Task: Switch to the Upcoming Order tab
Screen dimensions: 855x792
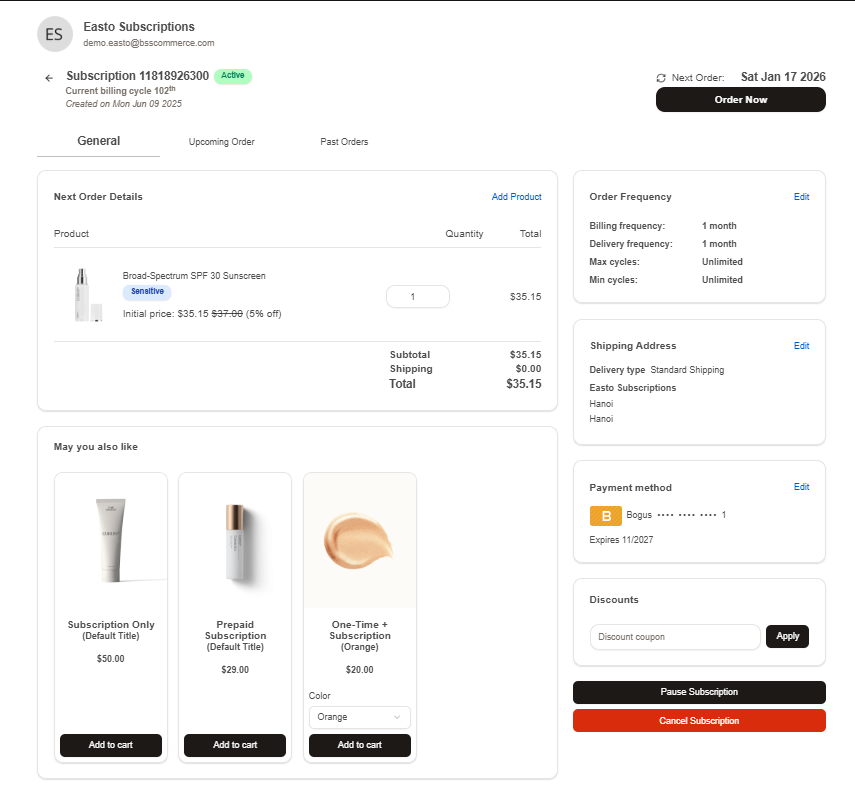Action: [x=221, y=142]
